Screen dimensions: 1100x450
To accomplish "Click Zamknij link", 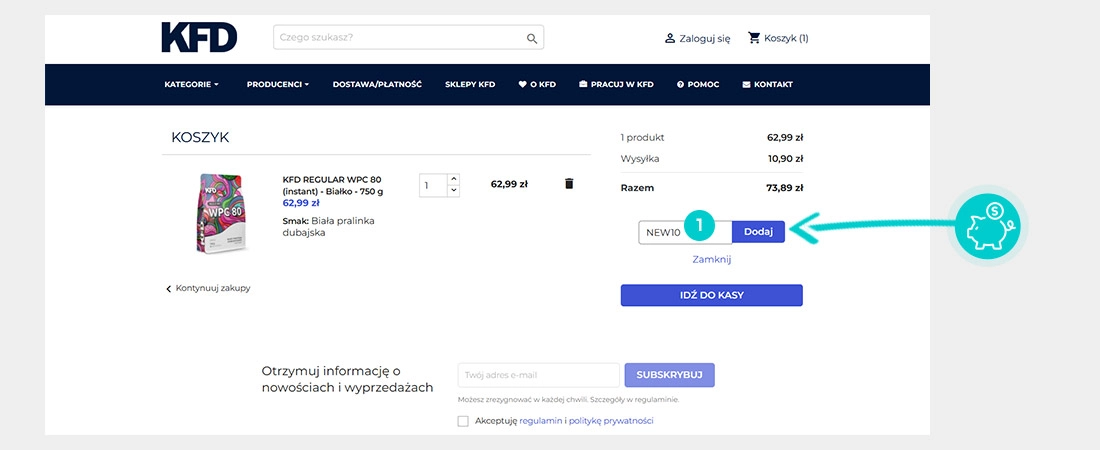I will [711, 259].
